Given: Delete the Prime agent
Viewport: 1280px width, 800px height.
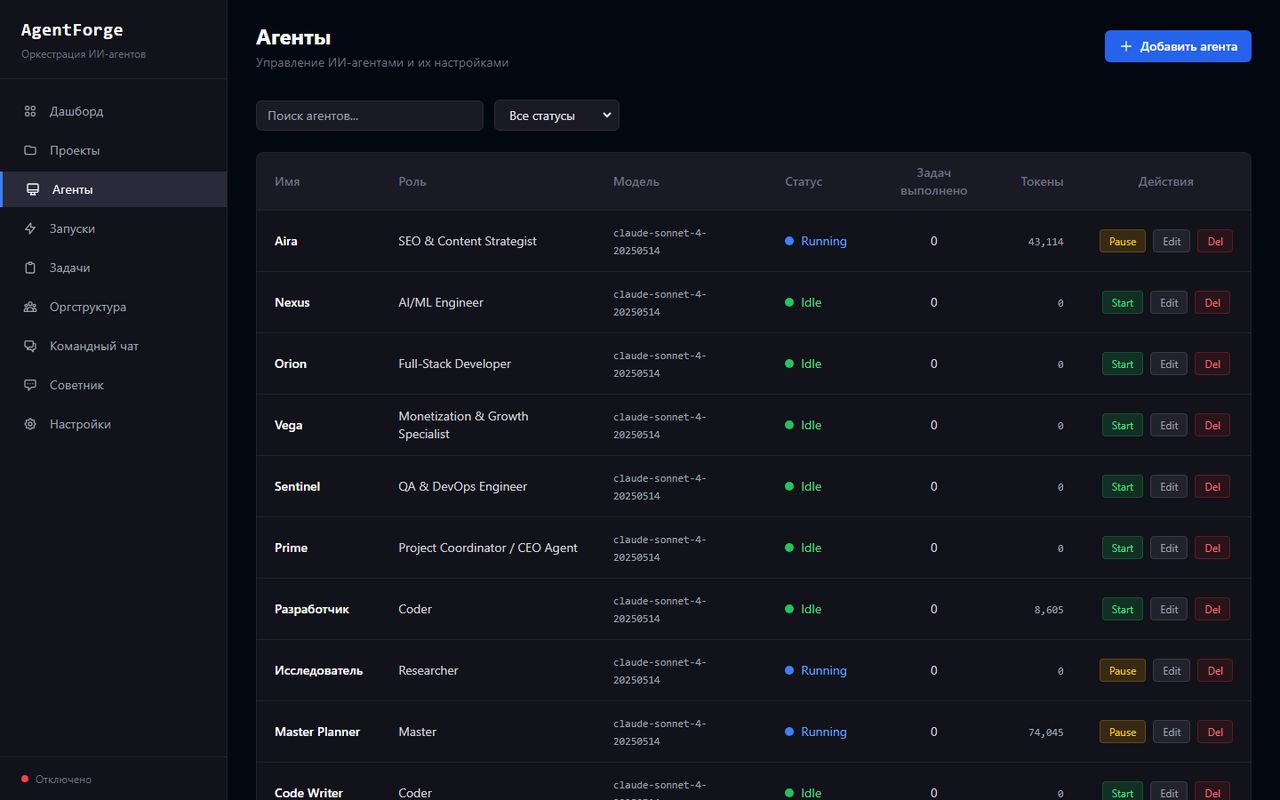Looking at the screenshot, I should tap(1212, 548).
